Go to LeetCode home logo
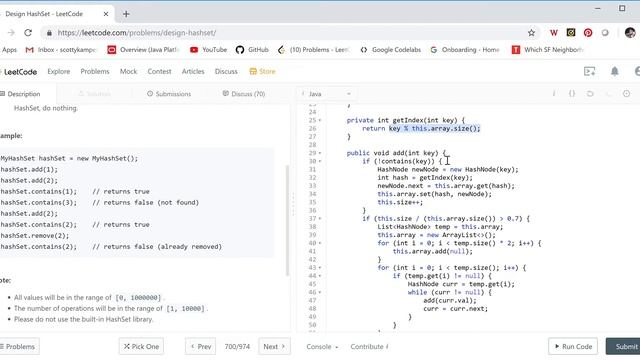The height and width of the screenshot is (360, 640). [x=19, y=72]
